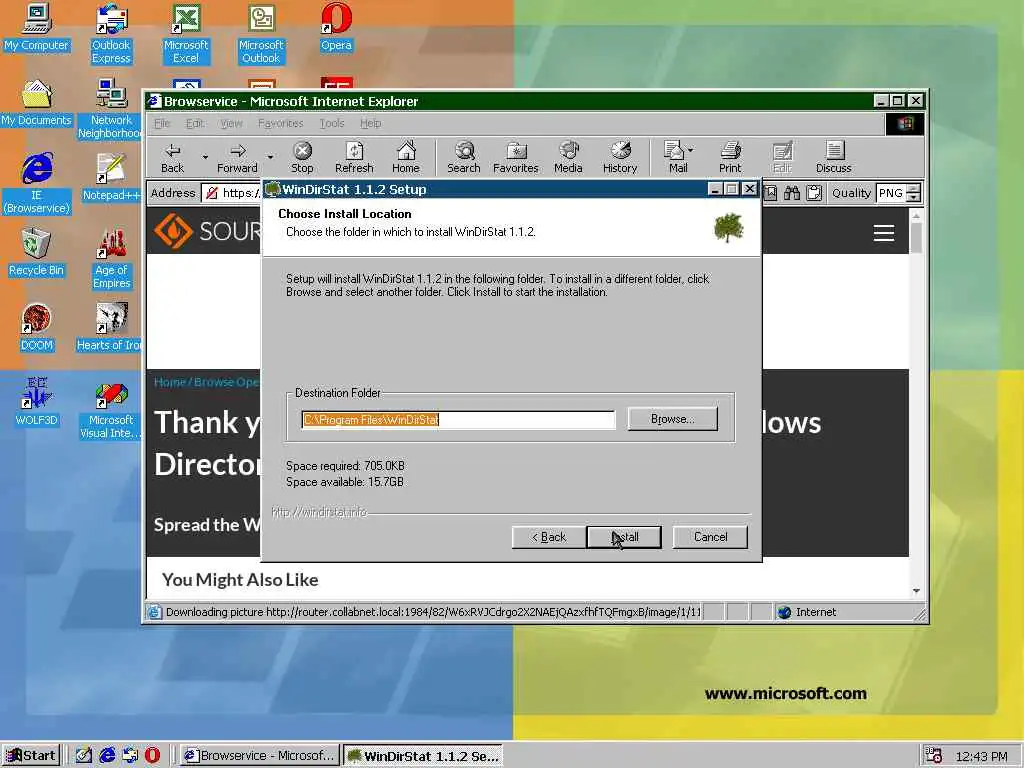
Task: Click the binoculars find icon in Browservice bar
Action: [x=792, y=193]
